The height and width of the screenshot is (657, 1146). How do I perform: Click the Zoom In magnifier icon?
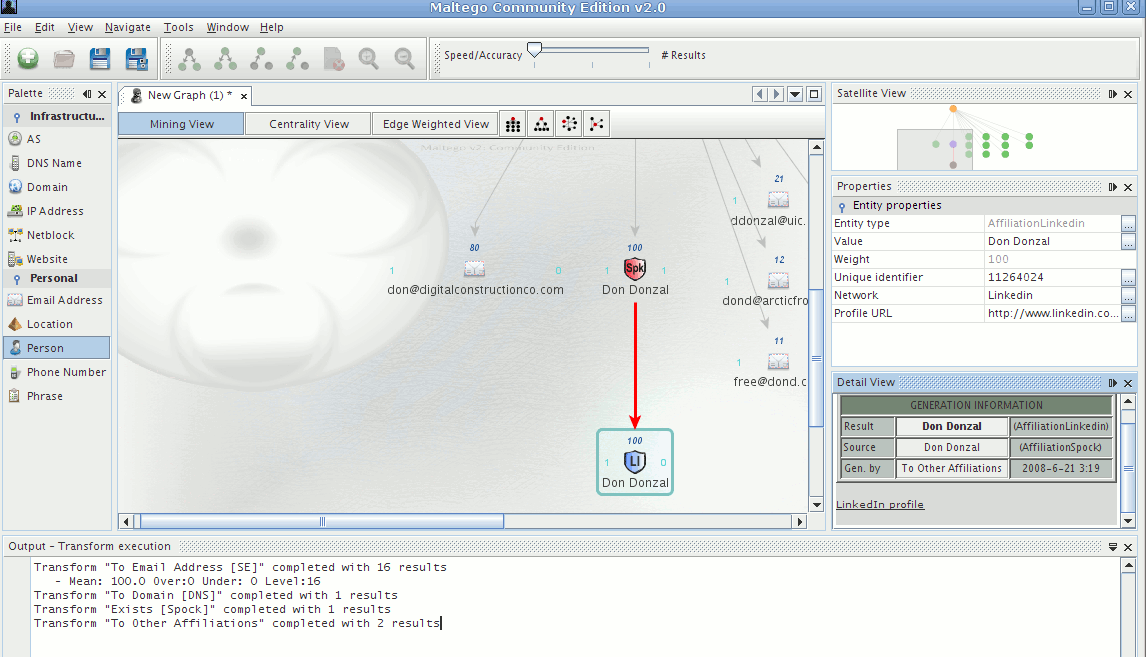pyautogui.click(x=369, y=59)
